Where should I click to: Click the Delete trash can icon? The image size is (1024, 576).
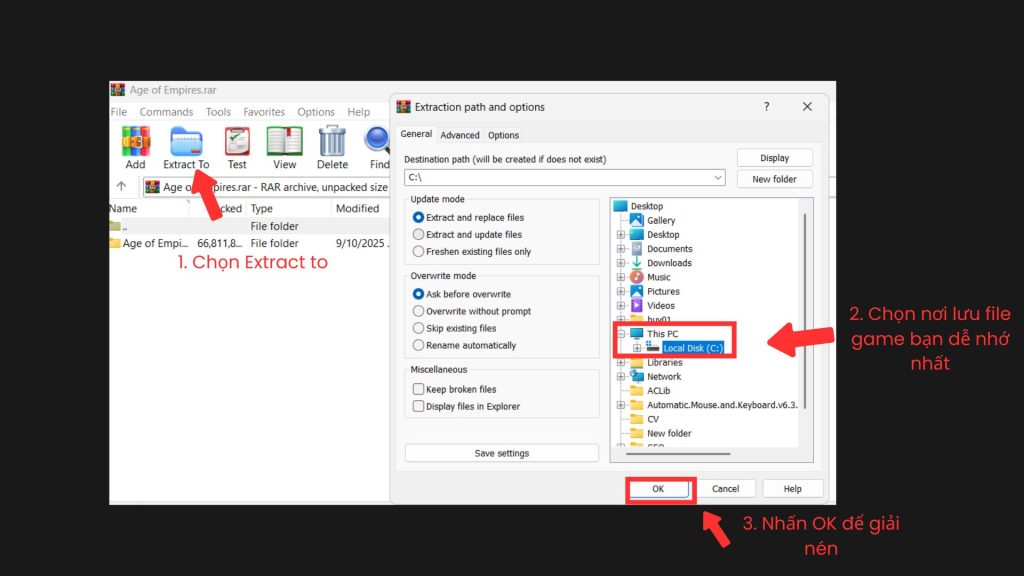point(332,142)
